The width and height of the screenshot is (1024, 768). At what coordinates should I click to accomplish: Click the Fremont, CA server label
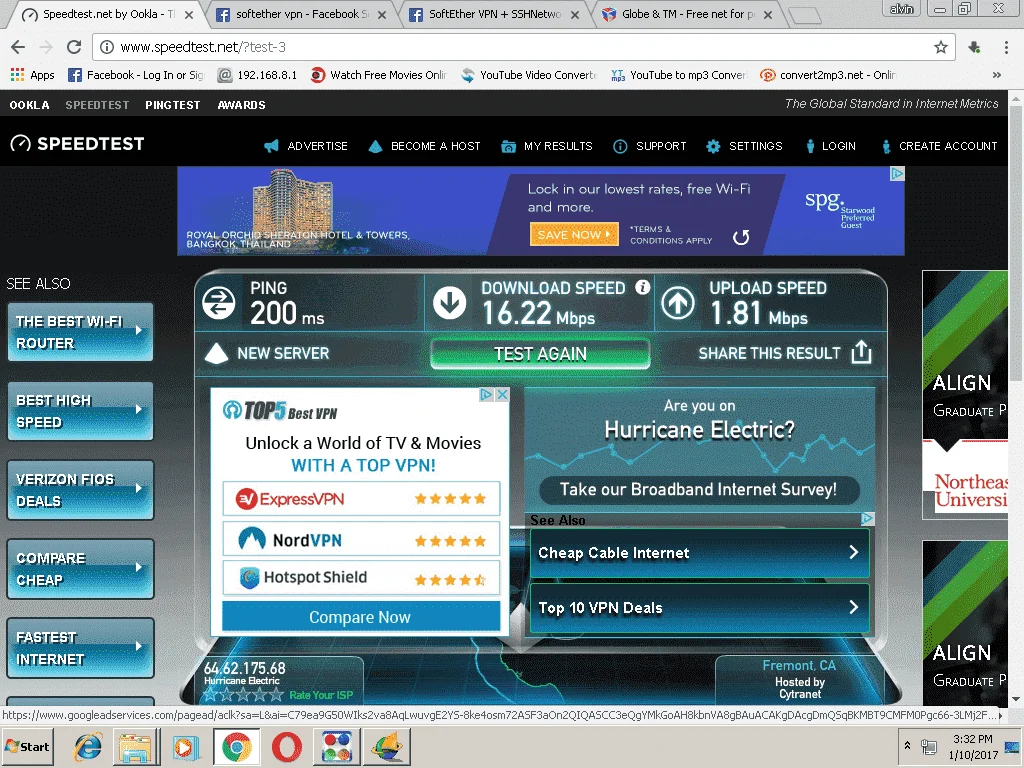point(799,665)
